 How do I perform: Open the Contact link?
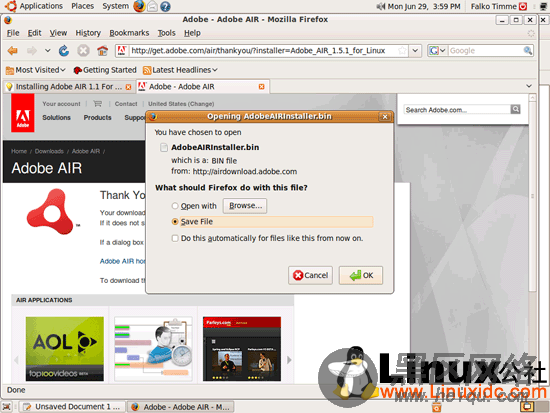126,104
